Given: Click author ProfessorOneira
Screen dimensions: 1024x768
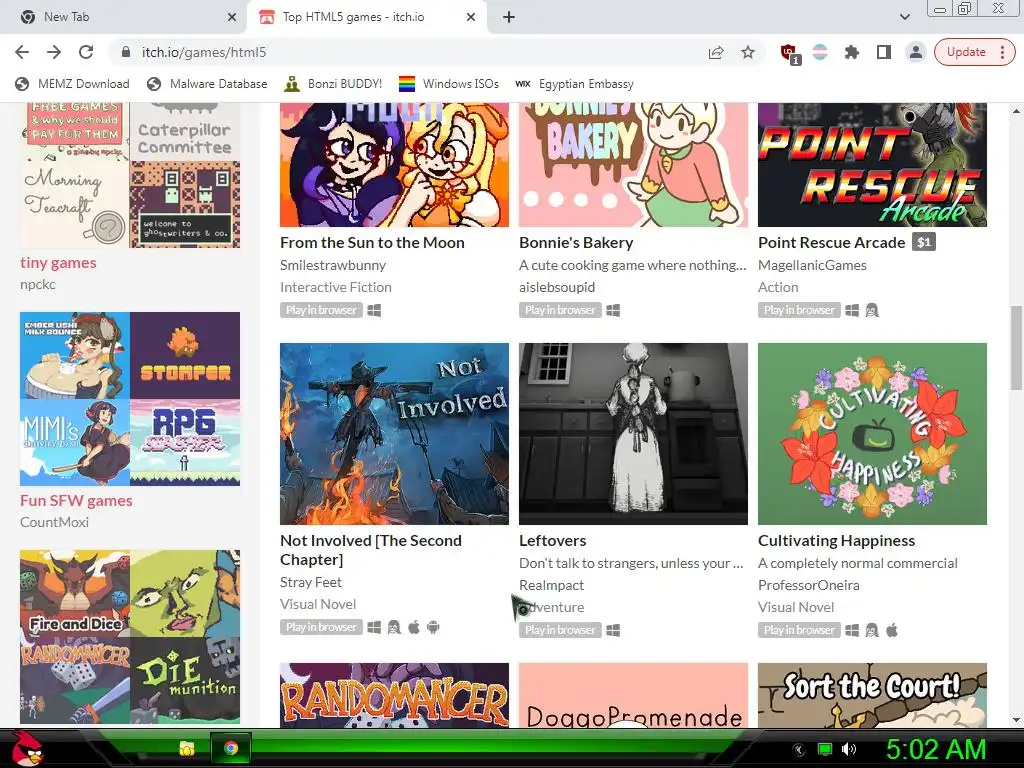Looking at the screenshot, I should 808,585.
